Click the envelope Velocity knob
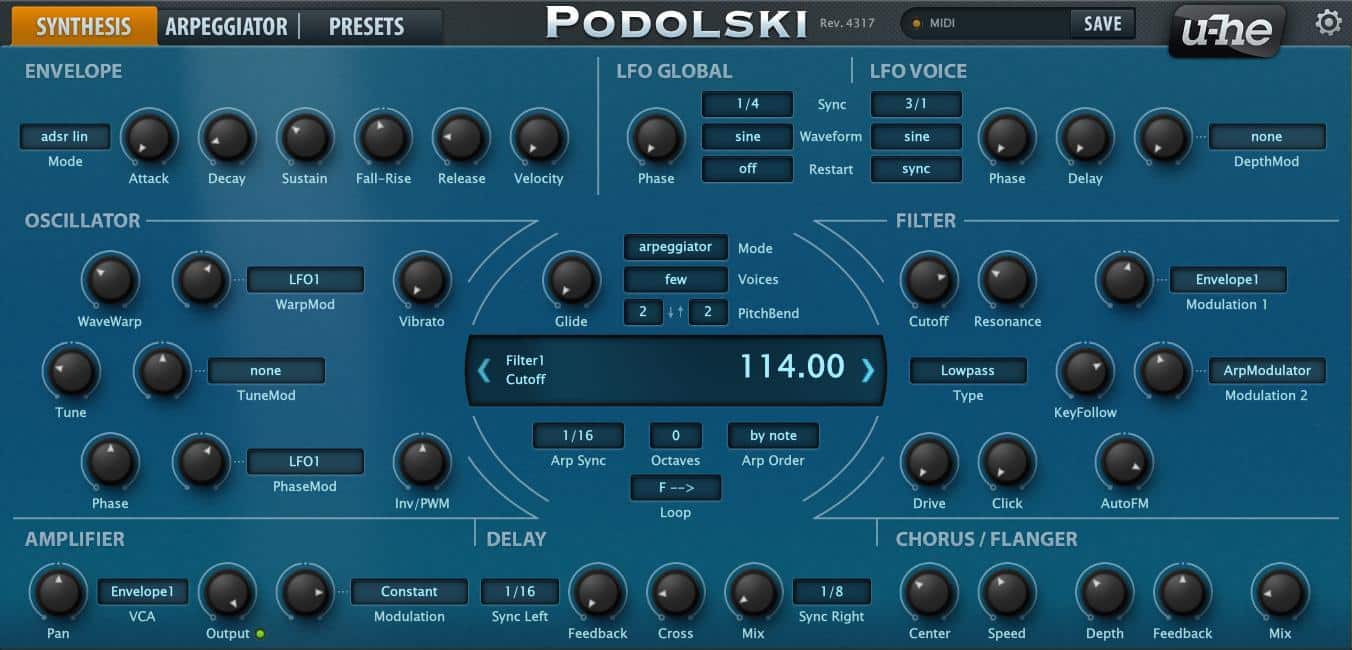 [539, 137]
